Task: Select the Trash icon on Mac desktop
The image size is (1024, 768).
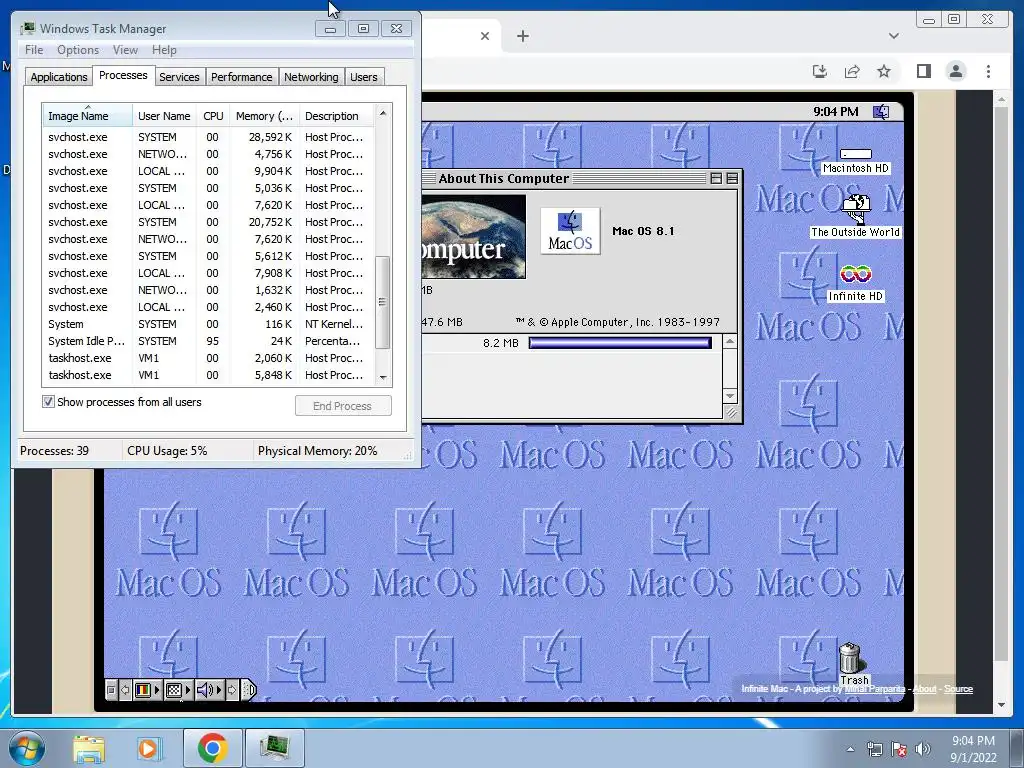Action: coord(851,664)
